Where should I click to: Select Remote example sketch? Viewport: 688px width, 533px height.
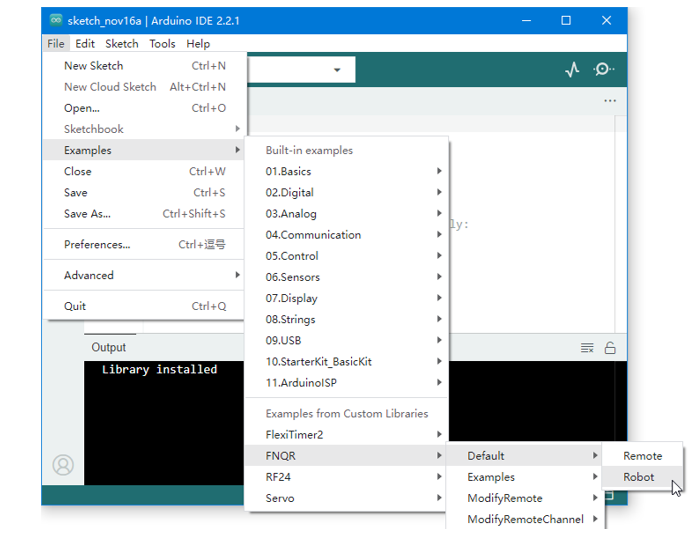pos(642,456)
